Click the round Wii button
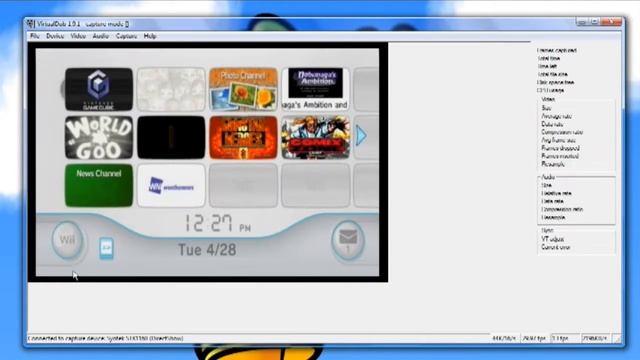This screenshot has width=640, height=360. point(67,240)
